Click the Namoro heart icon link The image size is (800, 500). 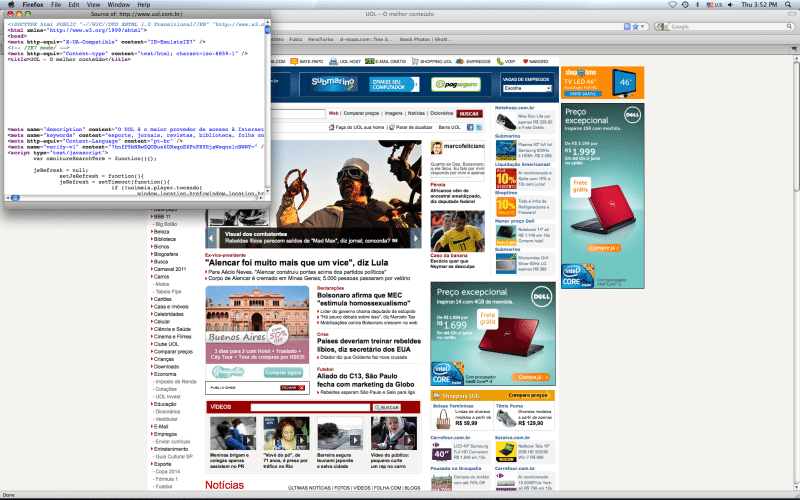[525, 61]
